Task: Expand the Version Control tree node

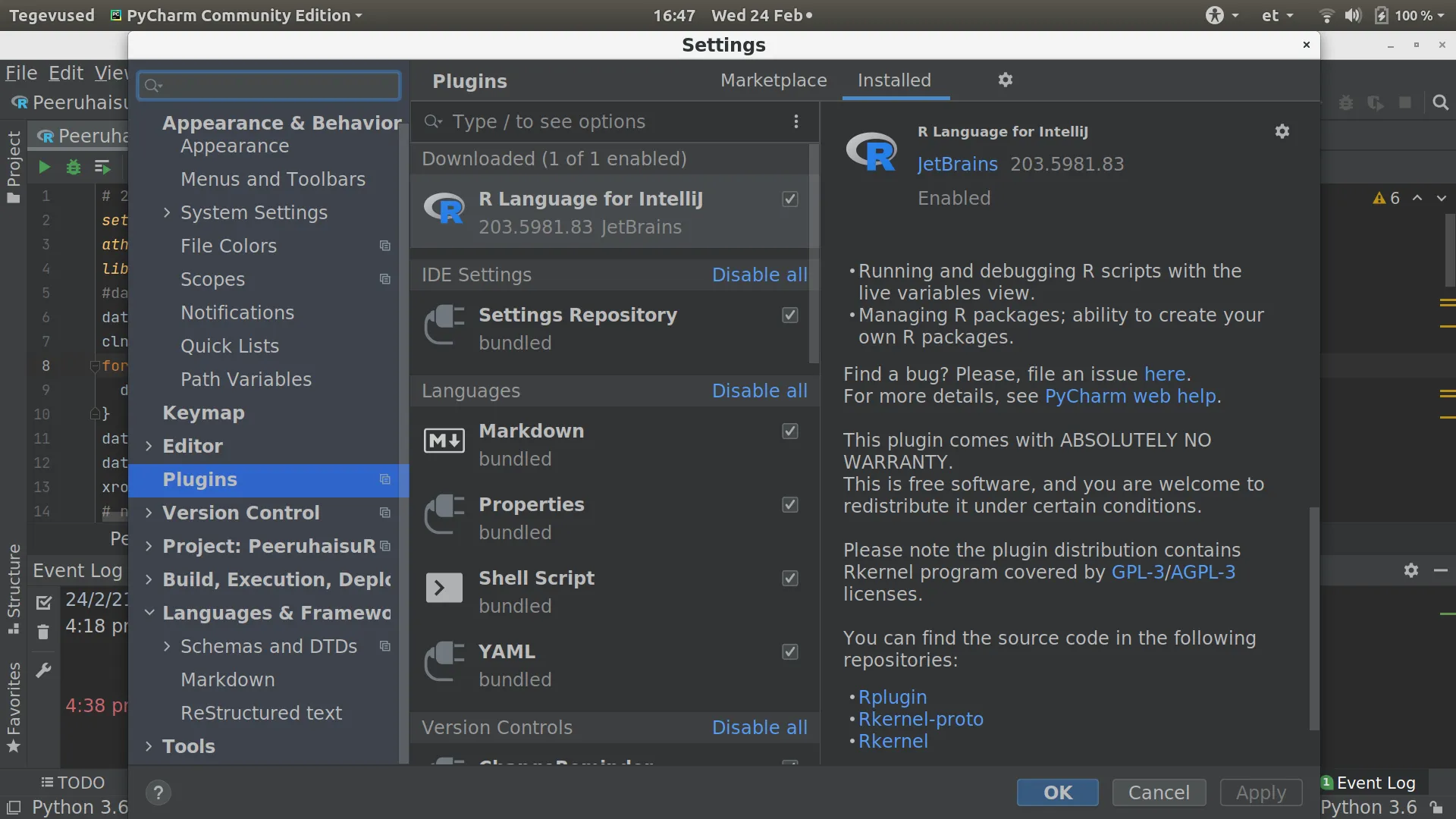Action: coord(149,513)
